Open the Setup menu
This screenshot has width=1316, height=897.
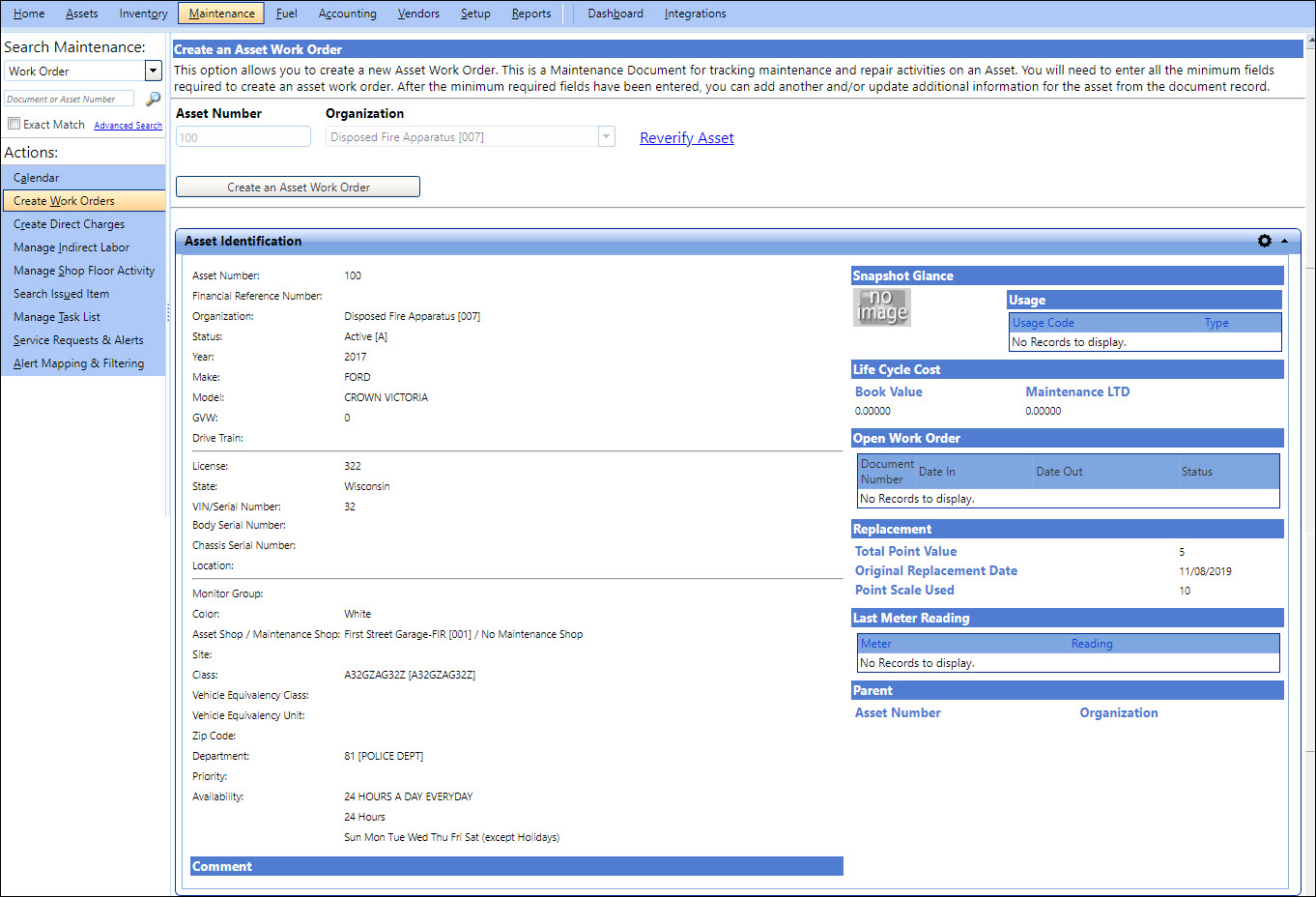tap(475, 14)
